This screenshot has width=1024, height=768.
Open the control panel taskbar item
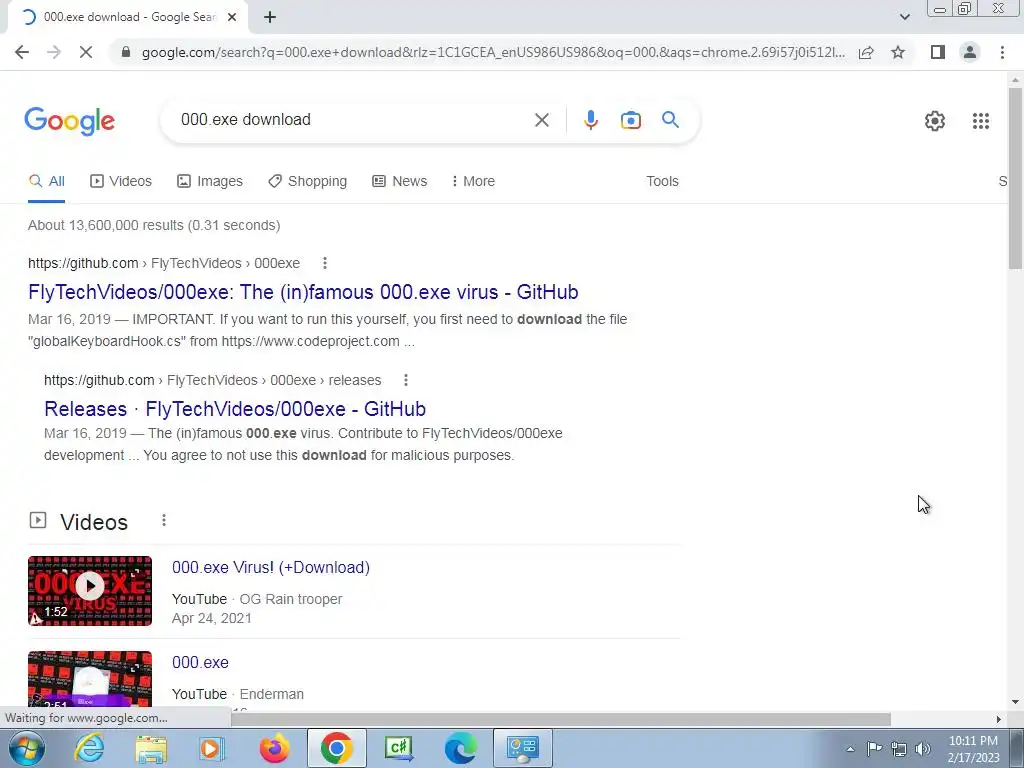pyautogui.click(x=522, y=748)
